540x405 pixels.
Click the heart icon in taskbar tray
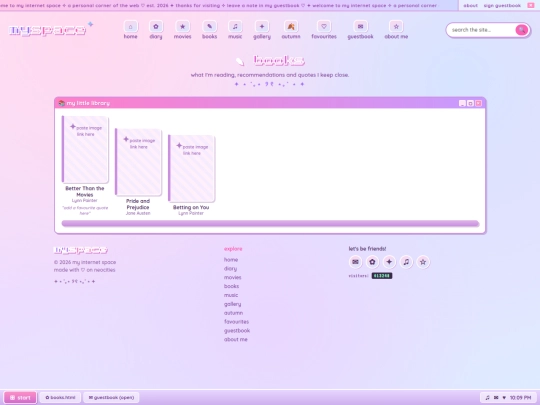[504, 397]
